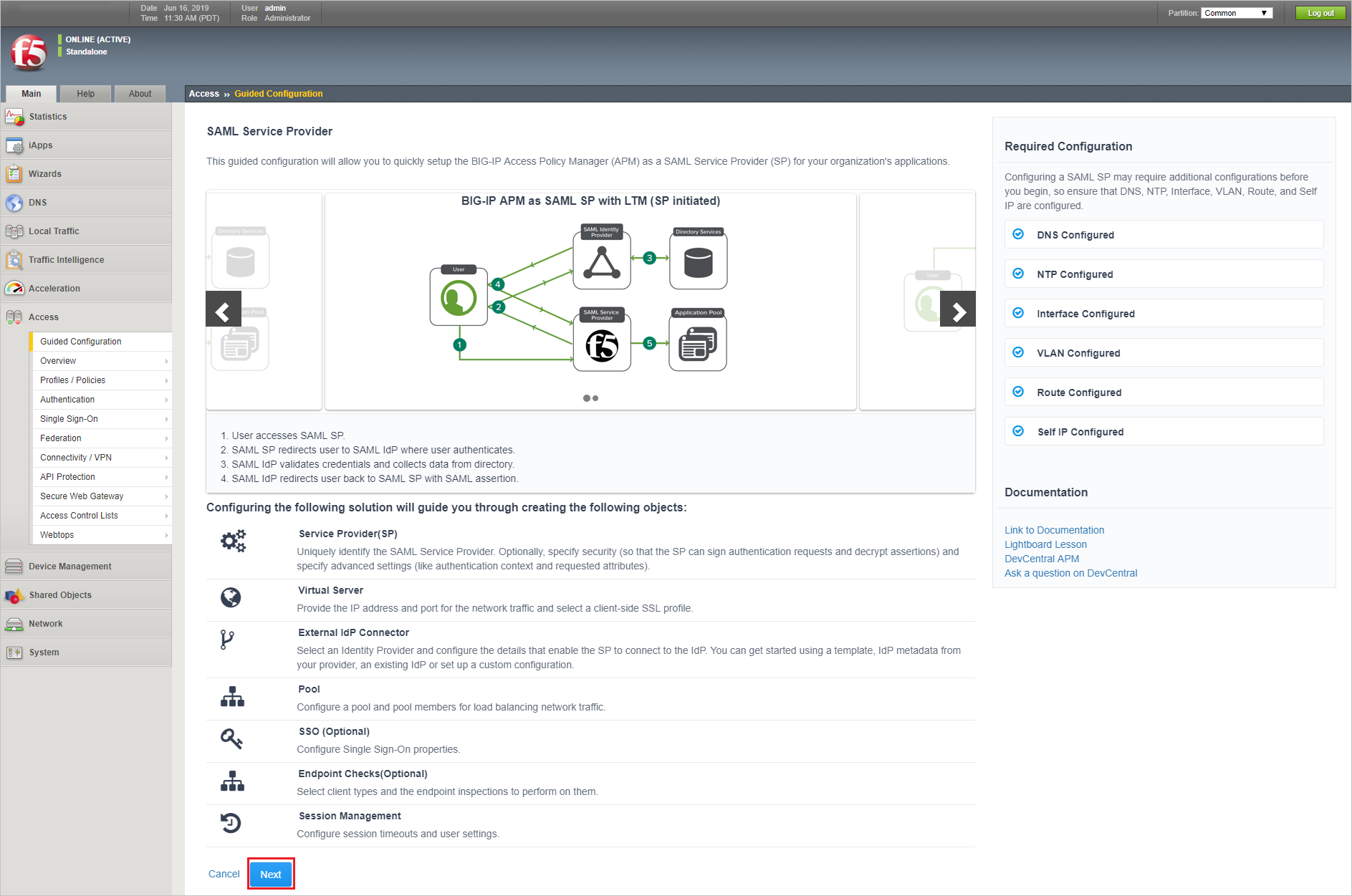Click the Session Management history icon
The width and height of the screenshot is (1352, 896).
(231, 823)
